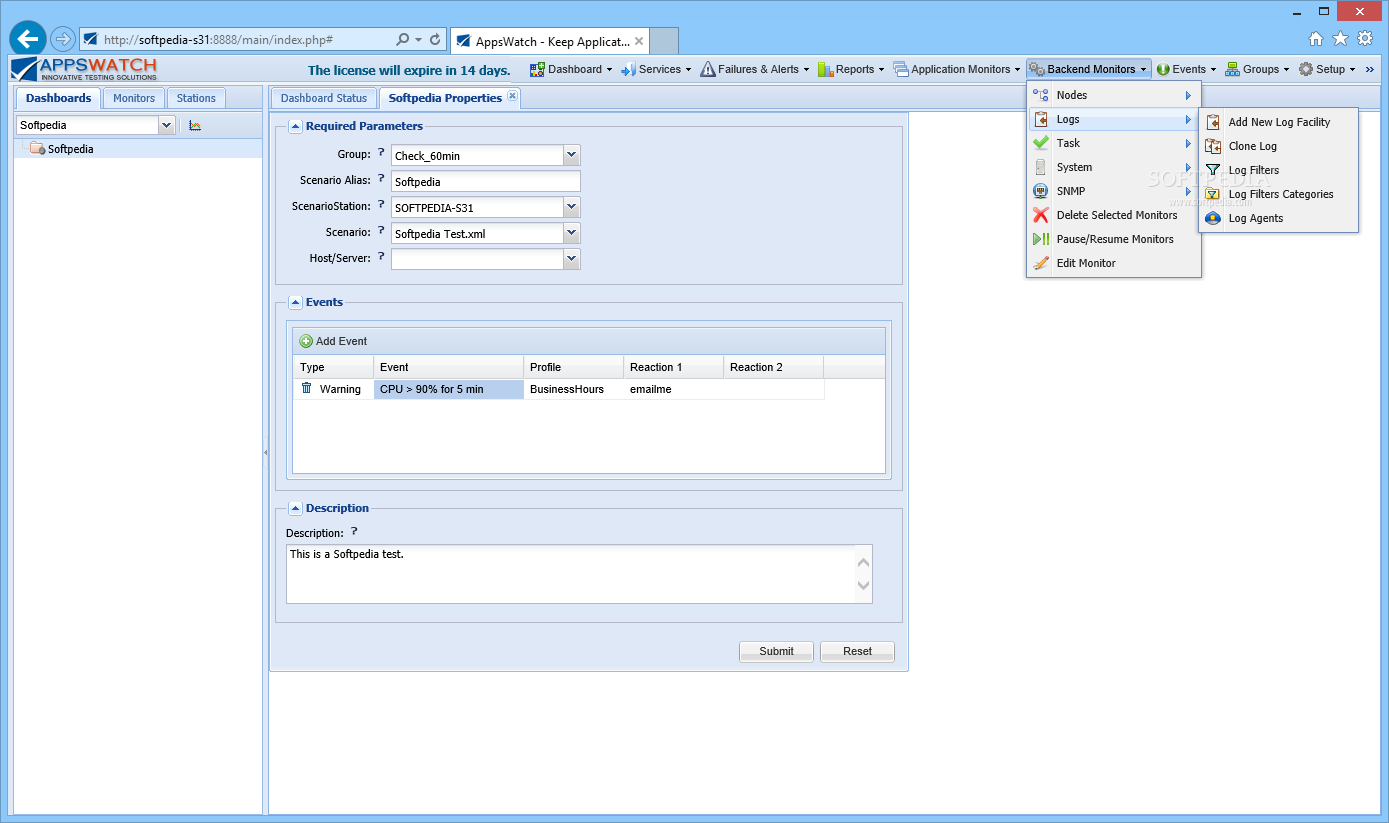Click the green plus Add Event icon

[x=306, y=341]
